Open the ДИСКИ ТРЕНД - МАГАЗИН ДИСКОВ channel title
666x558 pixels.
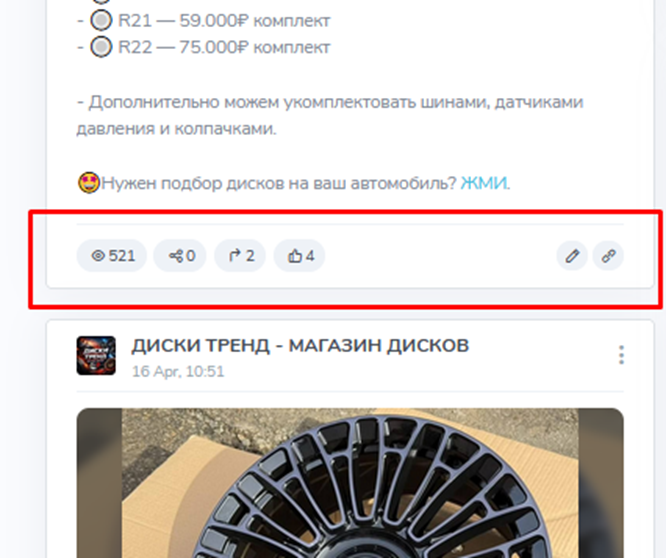pyautogui.click(x=300, y=346)
